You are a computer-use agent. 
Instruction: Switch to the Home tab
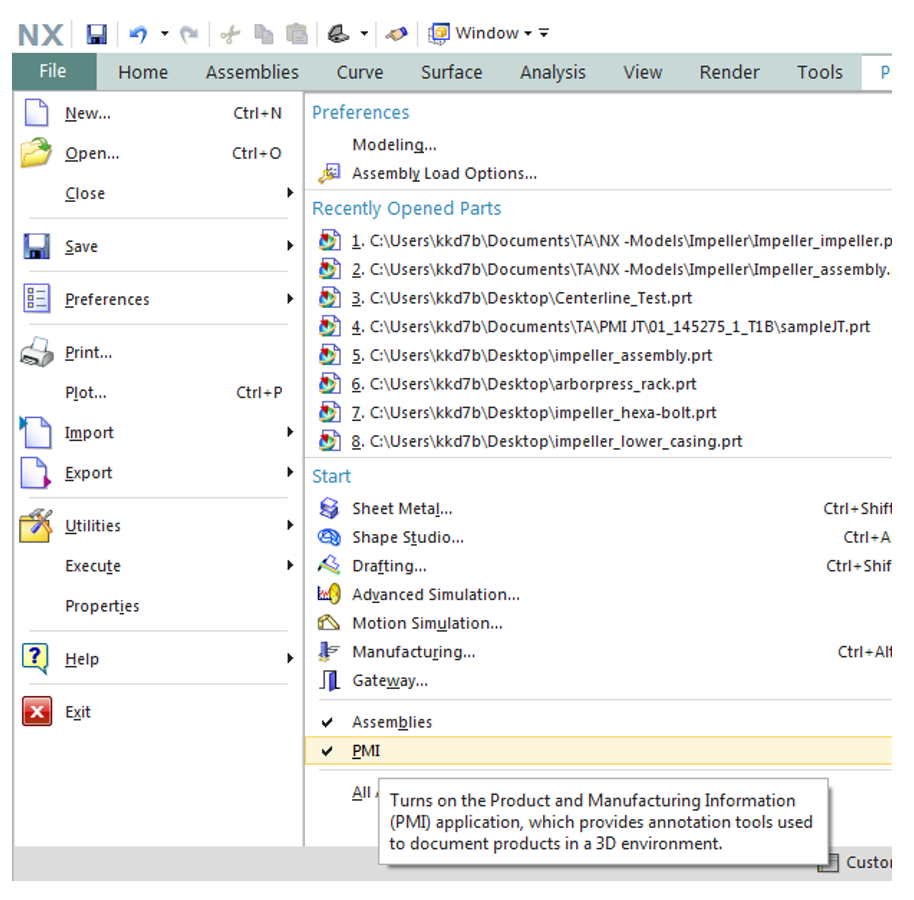coord(143,72)
